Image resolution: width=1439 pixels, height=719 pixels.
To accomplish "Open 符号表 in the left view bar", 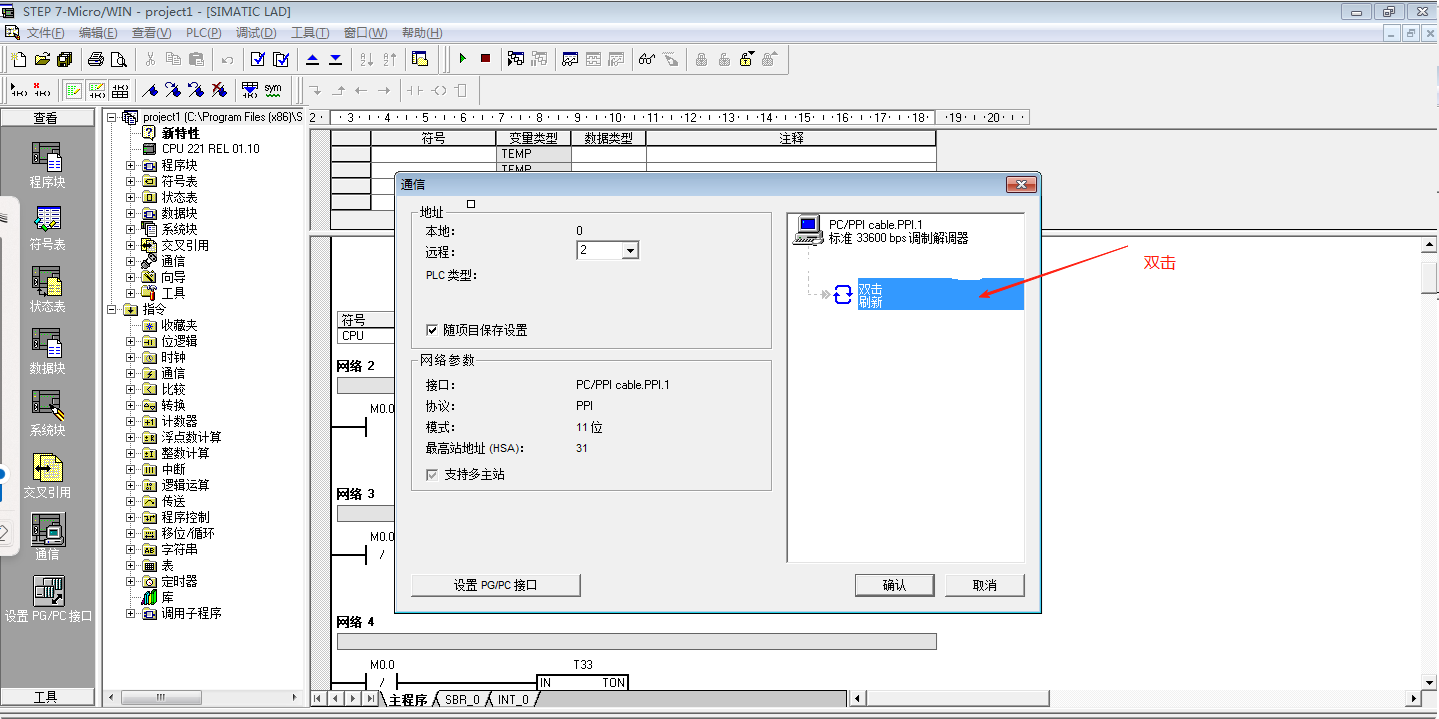I will (x=47, y=227).
